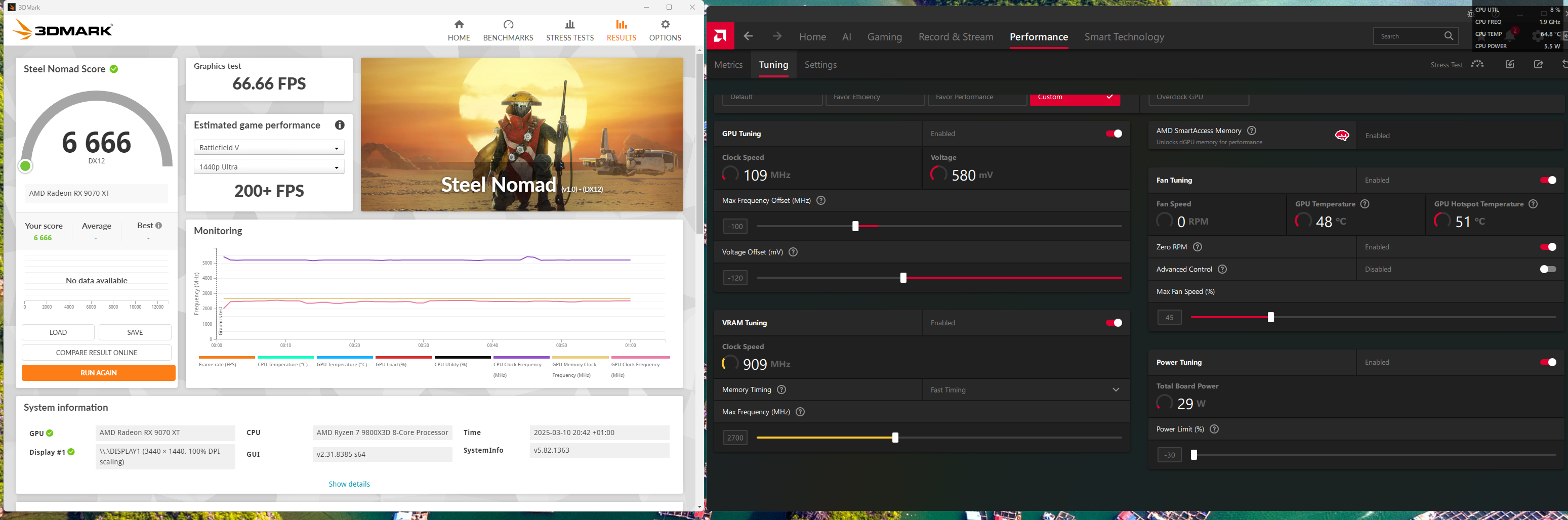Click the LOAD button in 3DMark
1568x520 pixels.
pyautogui.click(x=58, y=333)
